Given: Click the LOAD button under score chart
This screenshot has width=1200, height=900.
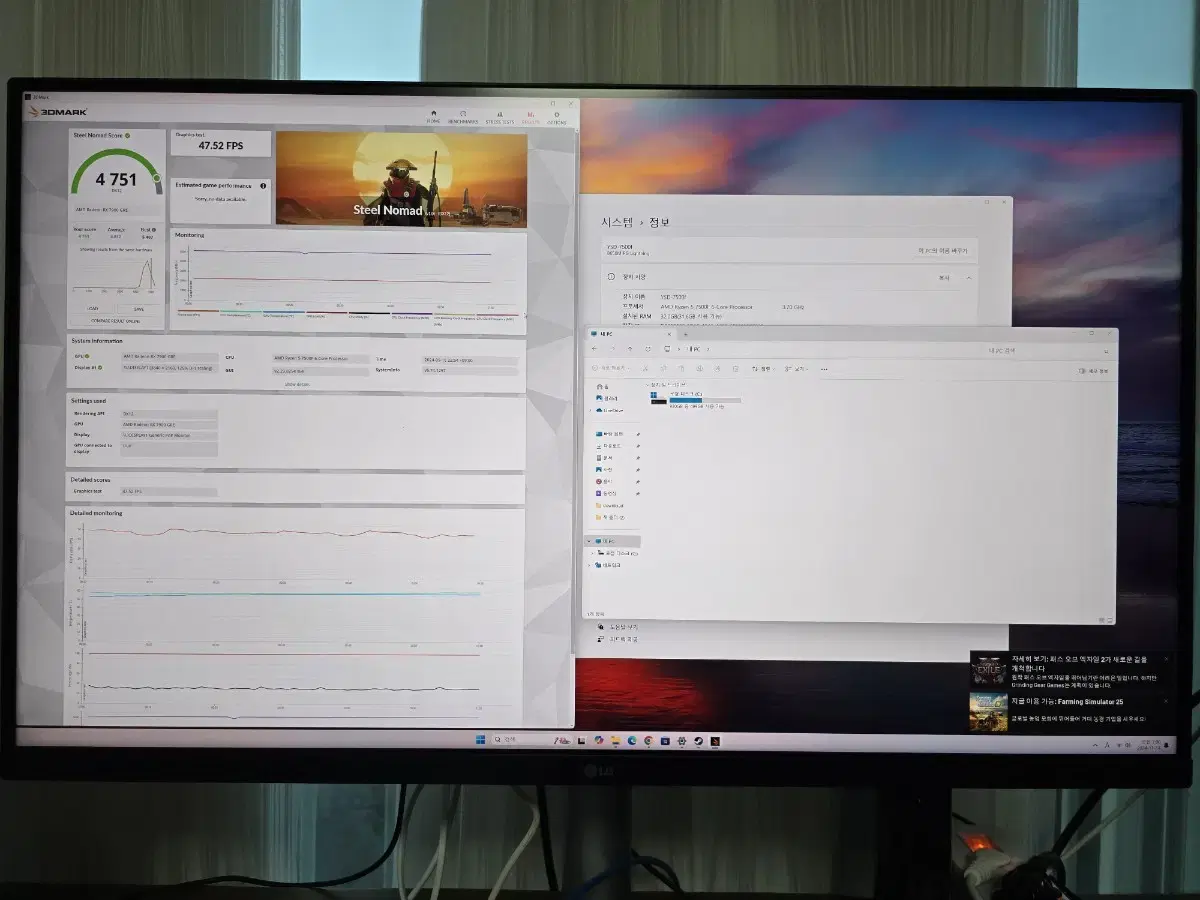Looking at the screenshot, I should click(92, 309).
